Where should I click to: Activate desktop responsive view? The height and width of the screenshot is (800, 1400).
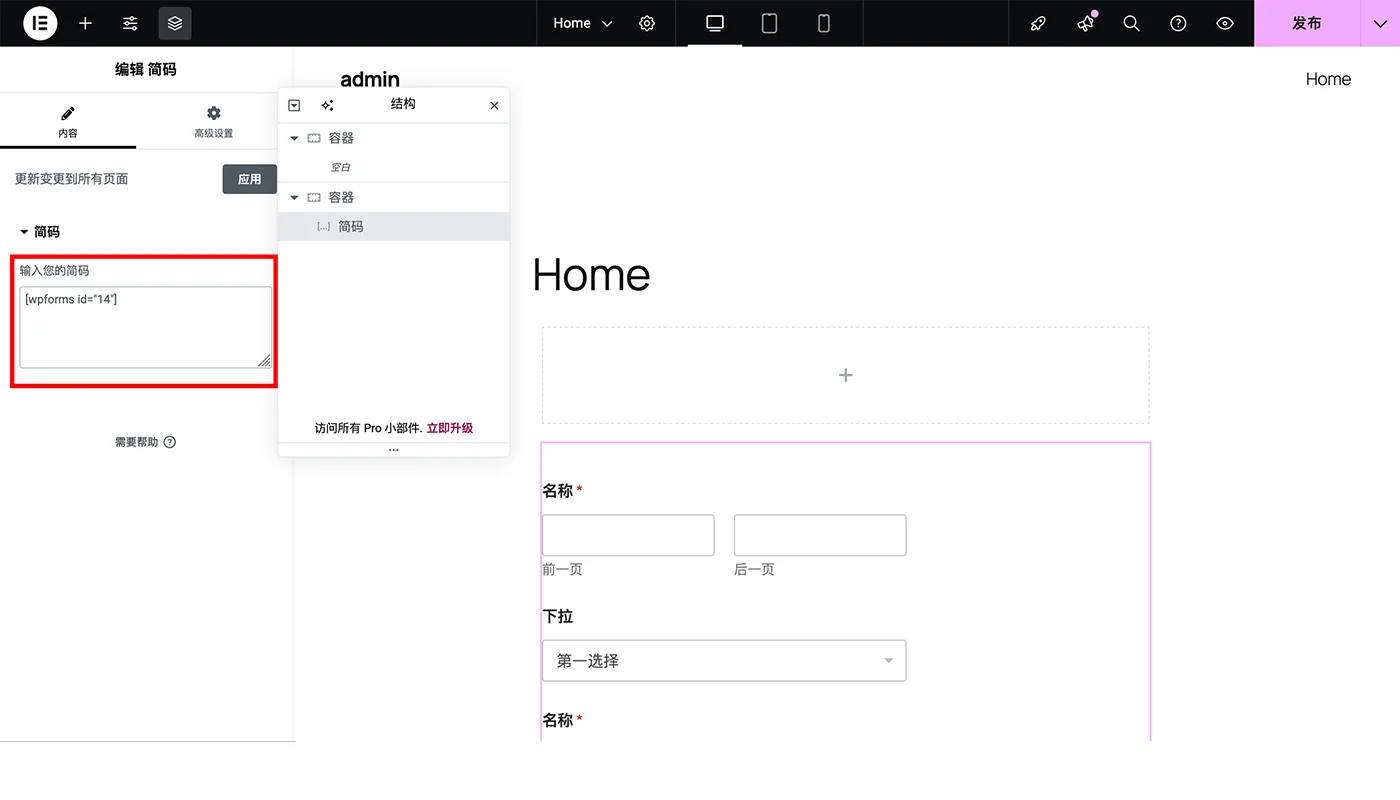(714, 22)
